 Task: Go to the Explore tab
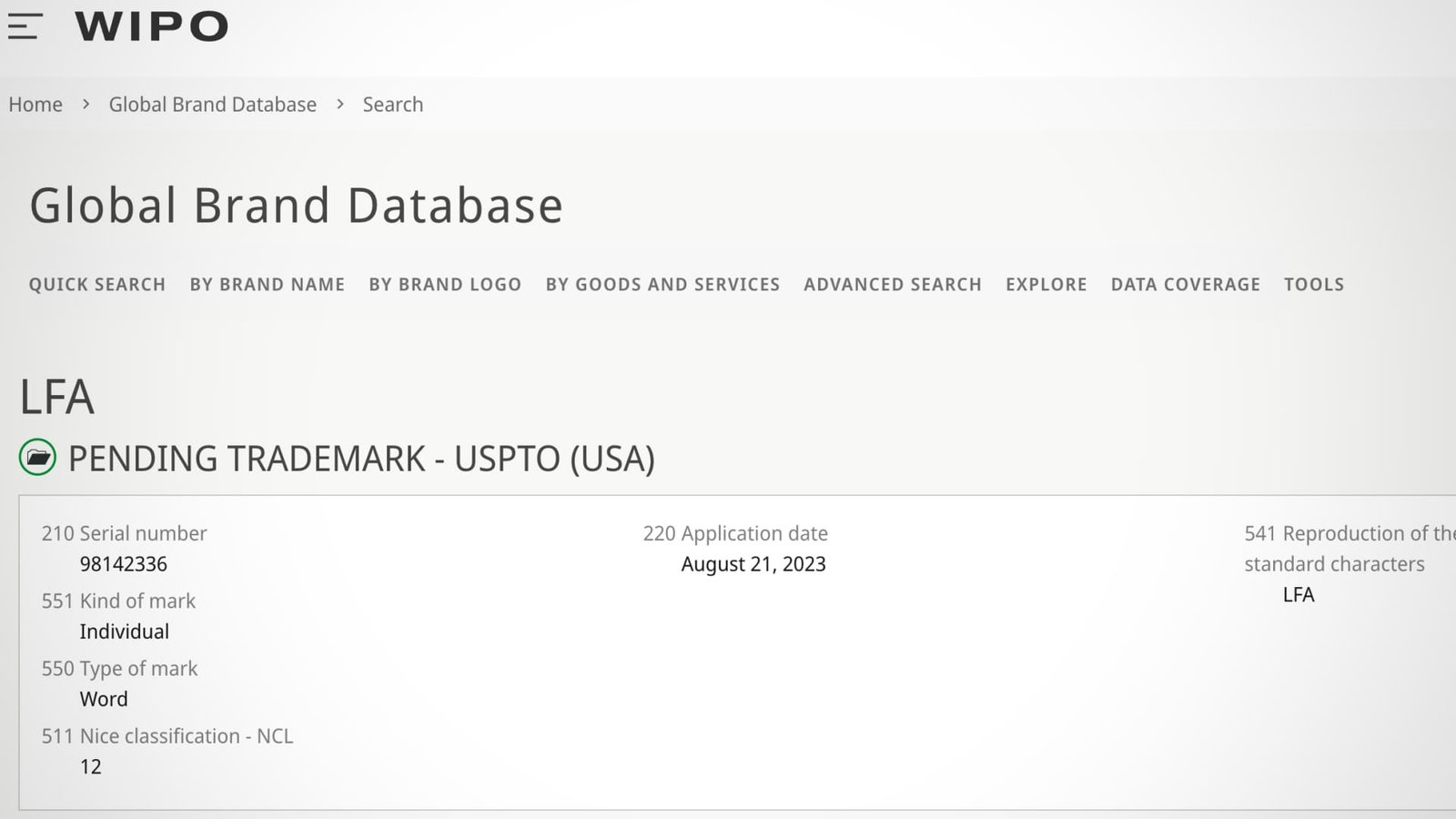click(1046, 285)
